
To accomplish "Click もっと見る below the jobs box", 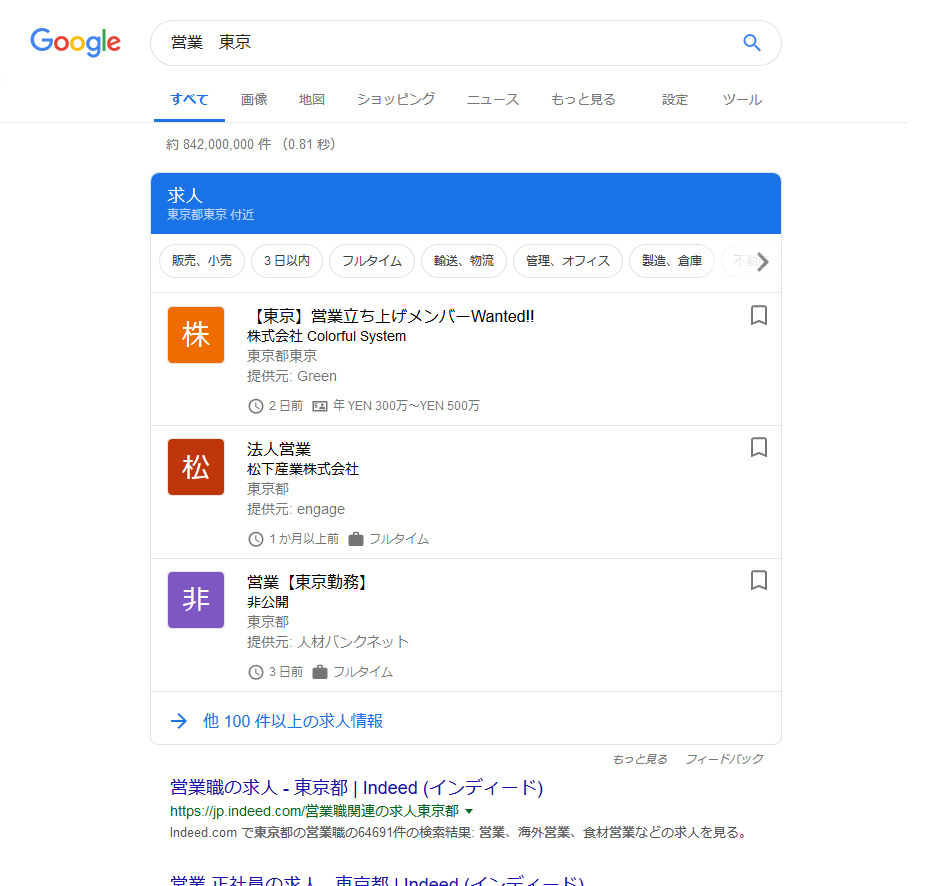I will (640, 759).
